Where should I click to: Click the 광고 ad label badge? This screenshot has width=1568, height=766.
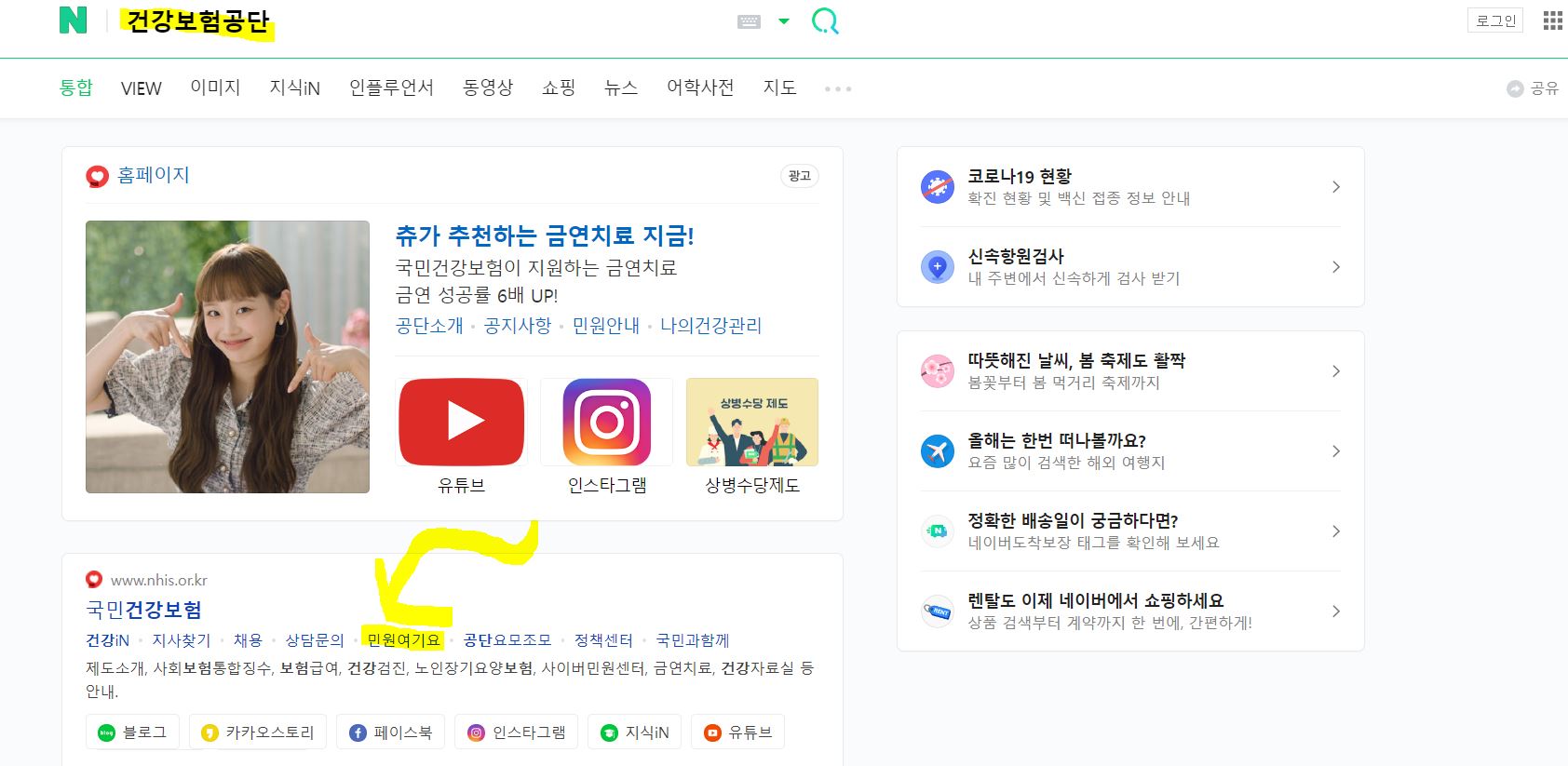(800, 176)
